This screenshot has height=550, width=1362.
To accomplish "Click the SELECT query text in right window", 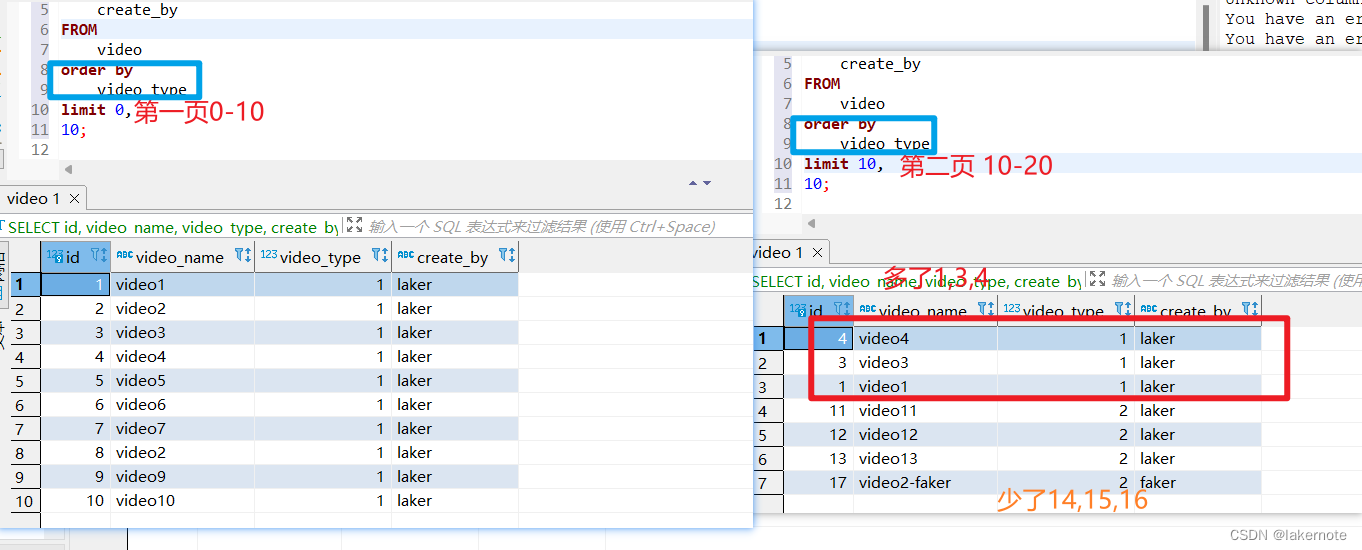I will coord(916,281).
